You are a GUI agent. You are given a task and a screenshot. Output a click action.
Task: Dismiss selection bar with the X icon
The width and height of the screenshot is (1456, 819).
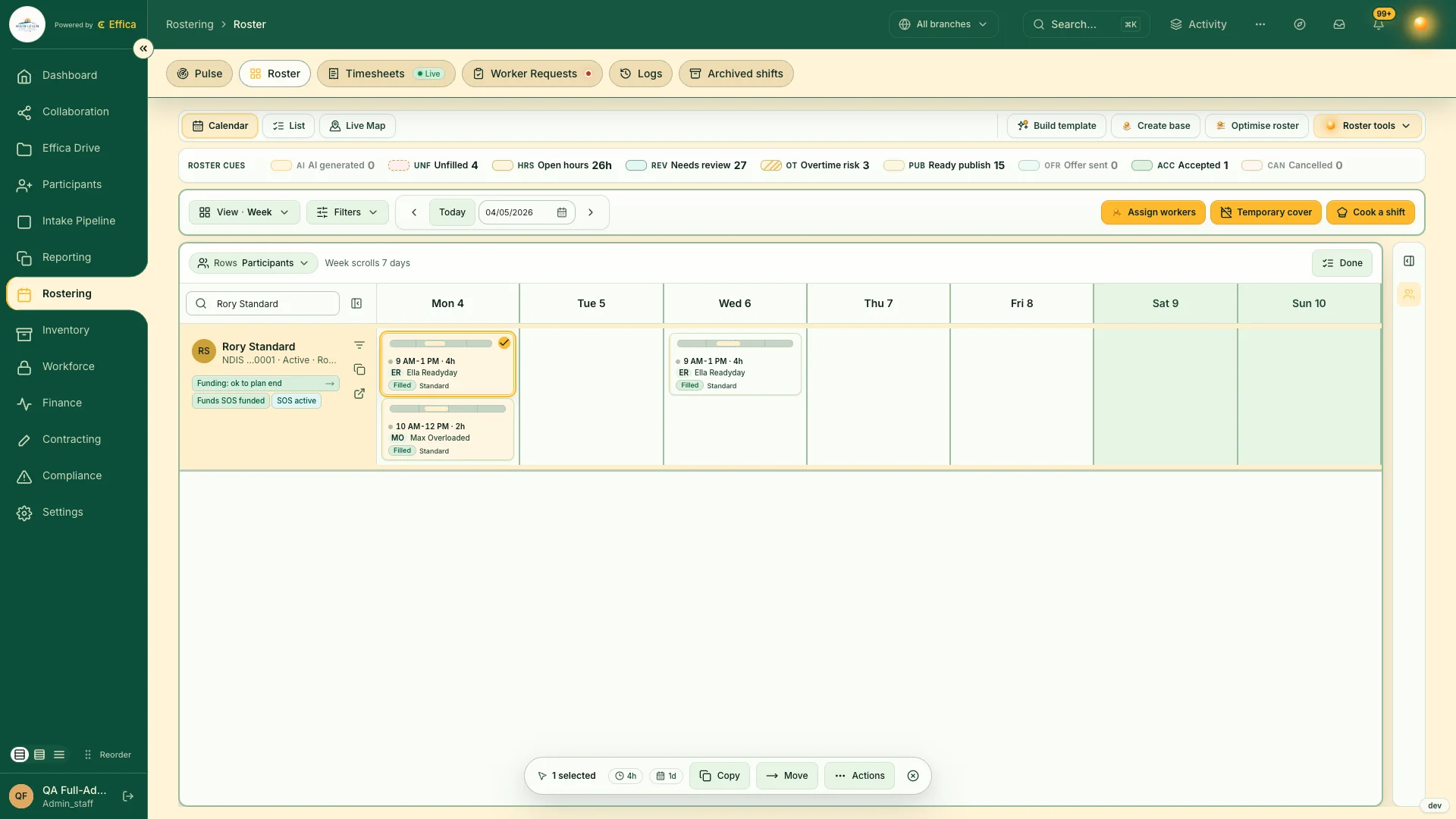(913, 776)
